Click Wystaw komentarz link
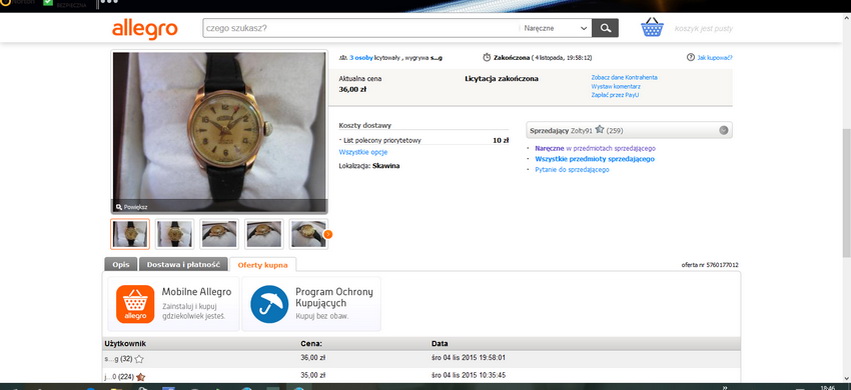851x390 pixels. click(615, 86)
